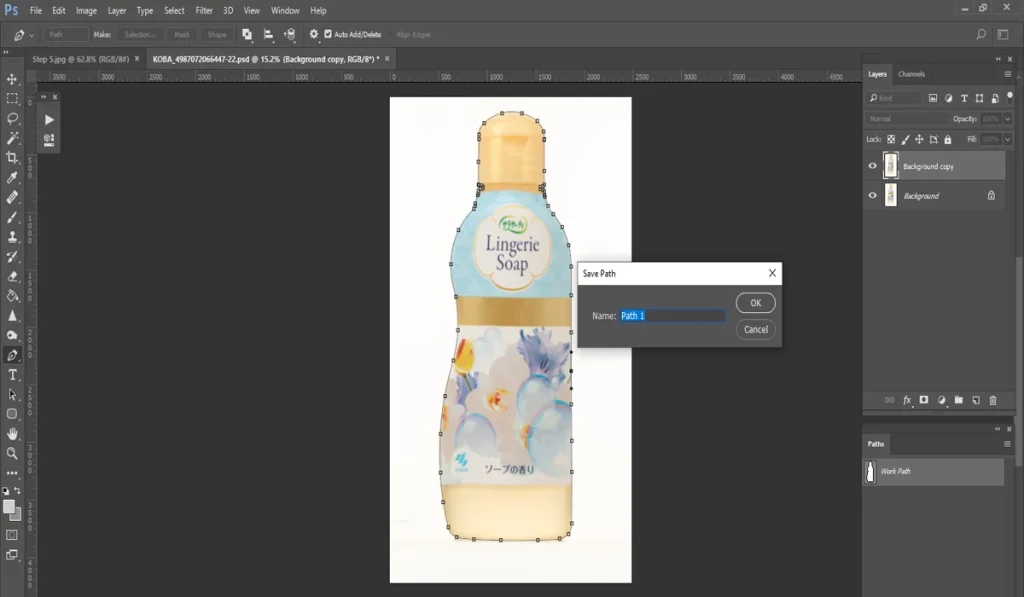
Task: Switch to the Channels tab
Action: [911, 74]
